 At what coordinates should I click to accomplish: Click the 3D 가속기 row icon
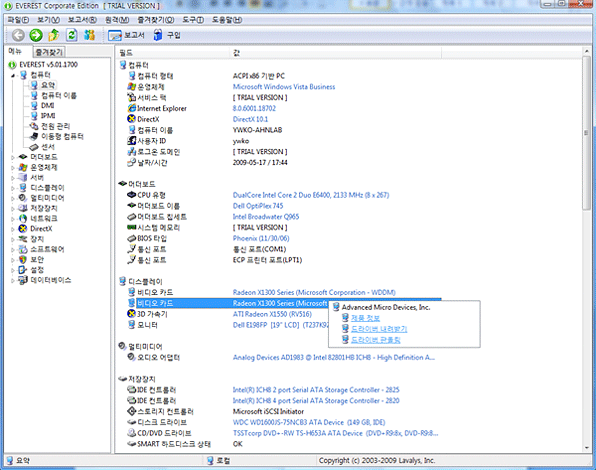tap(132, 314)
